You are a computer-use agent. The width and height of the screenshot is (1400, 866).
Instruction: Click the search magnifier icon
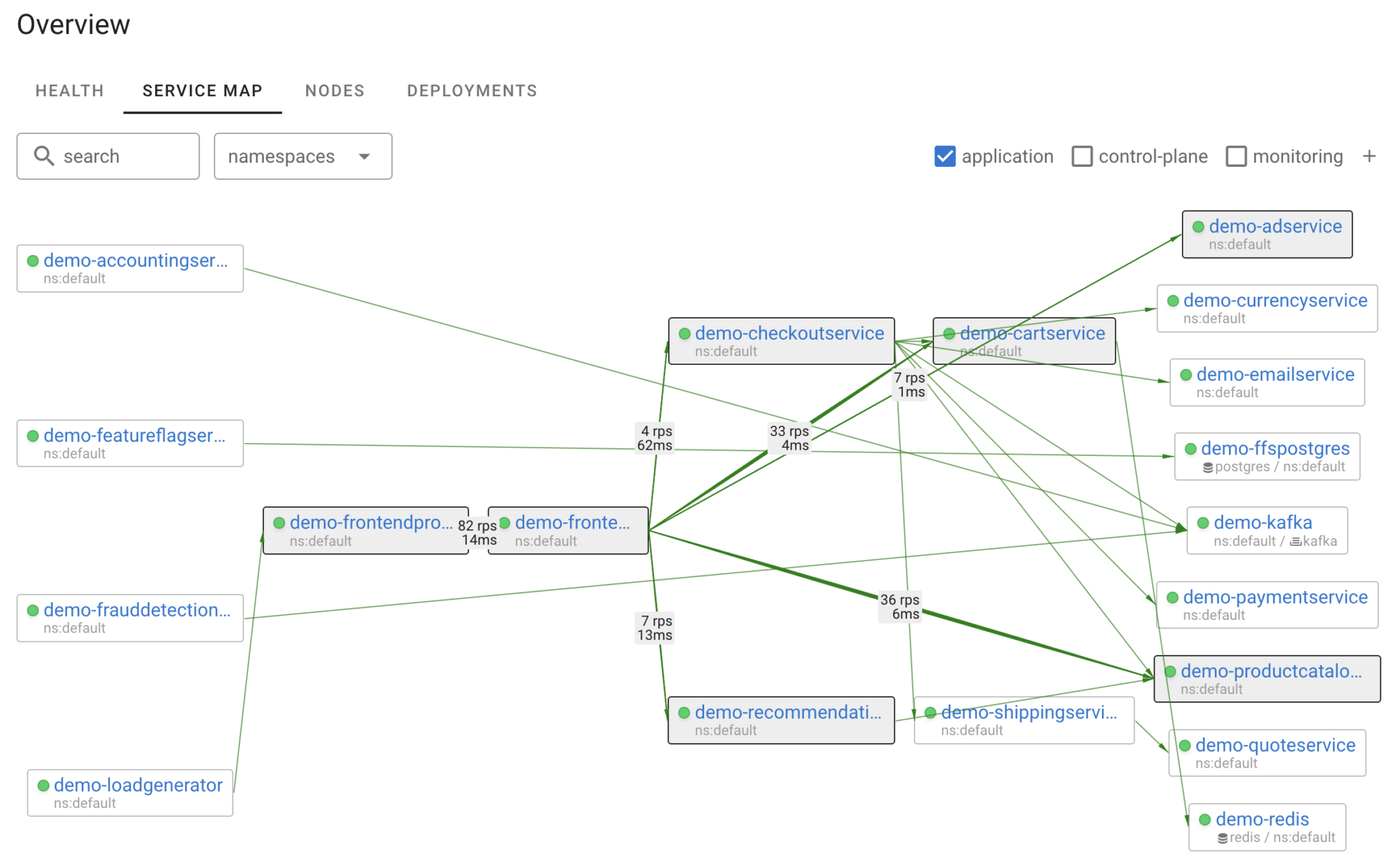pyautogui.click(x=44, y=156)
